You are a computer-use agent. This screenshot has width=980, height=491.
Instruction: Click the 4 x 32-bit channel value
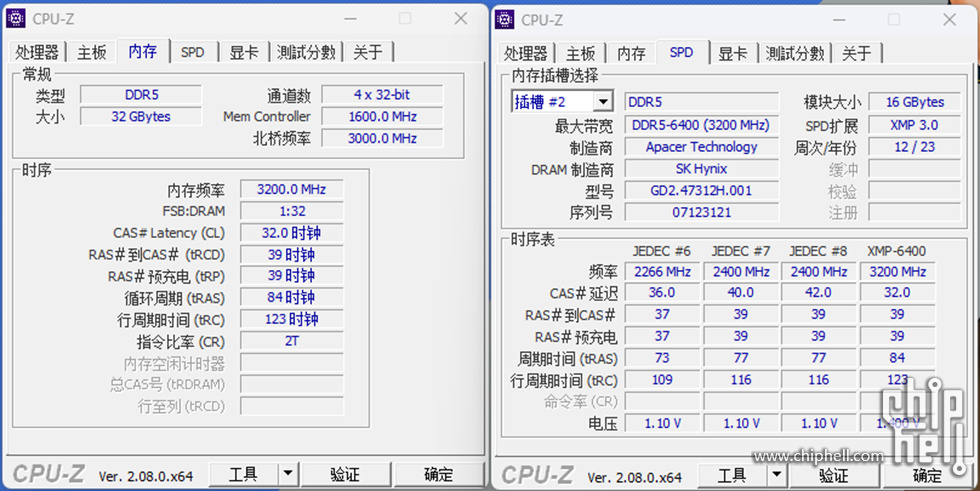pos(382,95)
